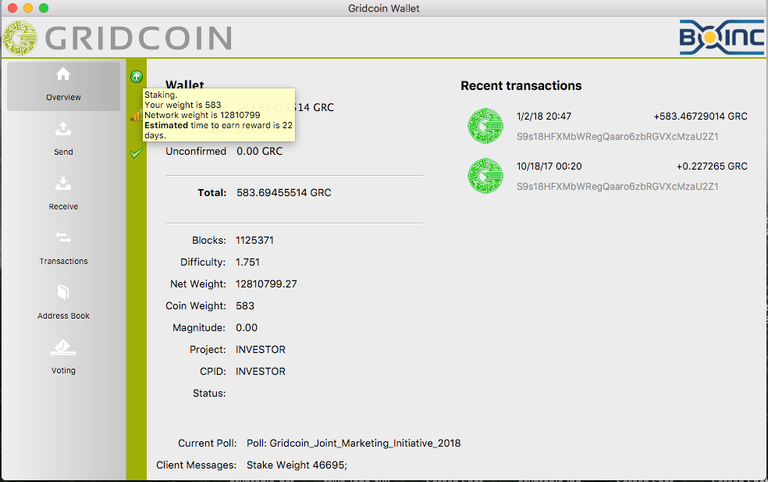Click the Gridcoin logo emblem

click(x=20, y=38)
